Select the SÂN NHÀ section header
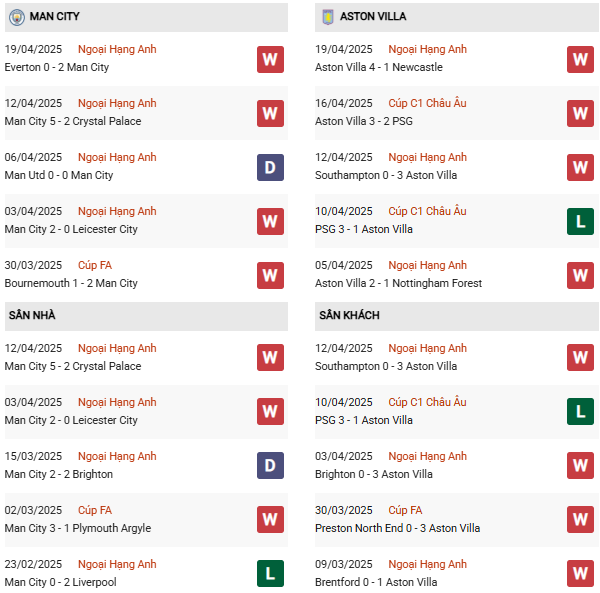Viewport: 600px width, 593px height. click(32, 315)
